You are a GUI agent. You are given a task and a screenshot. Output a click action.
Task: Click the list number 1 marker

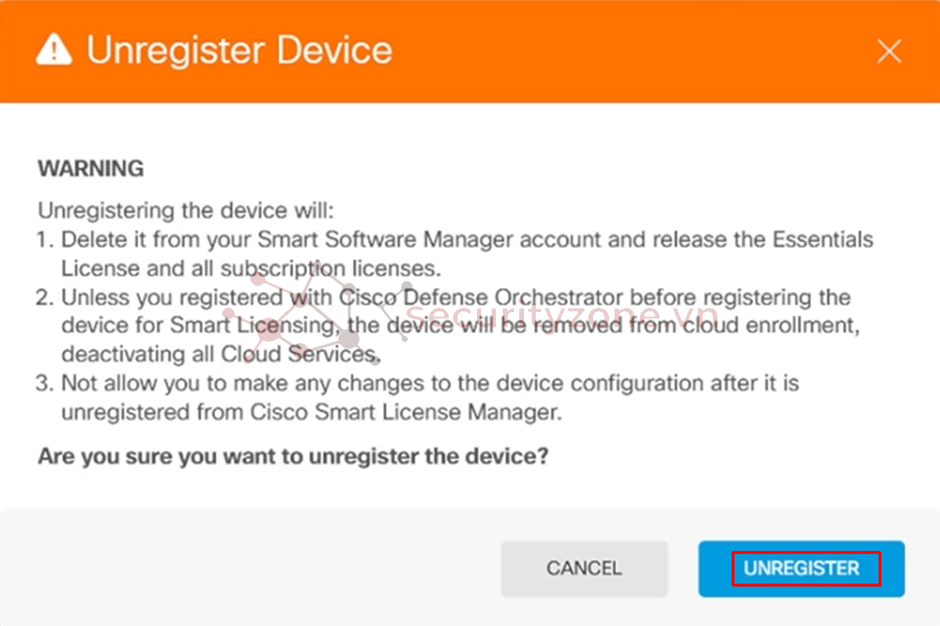pyautogui.click(x=44, y=240)
